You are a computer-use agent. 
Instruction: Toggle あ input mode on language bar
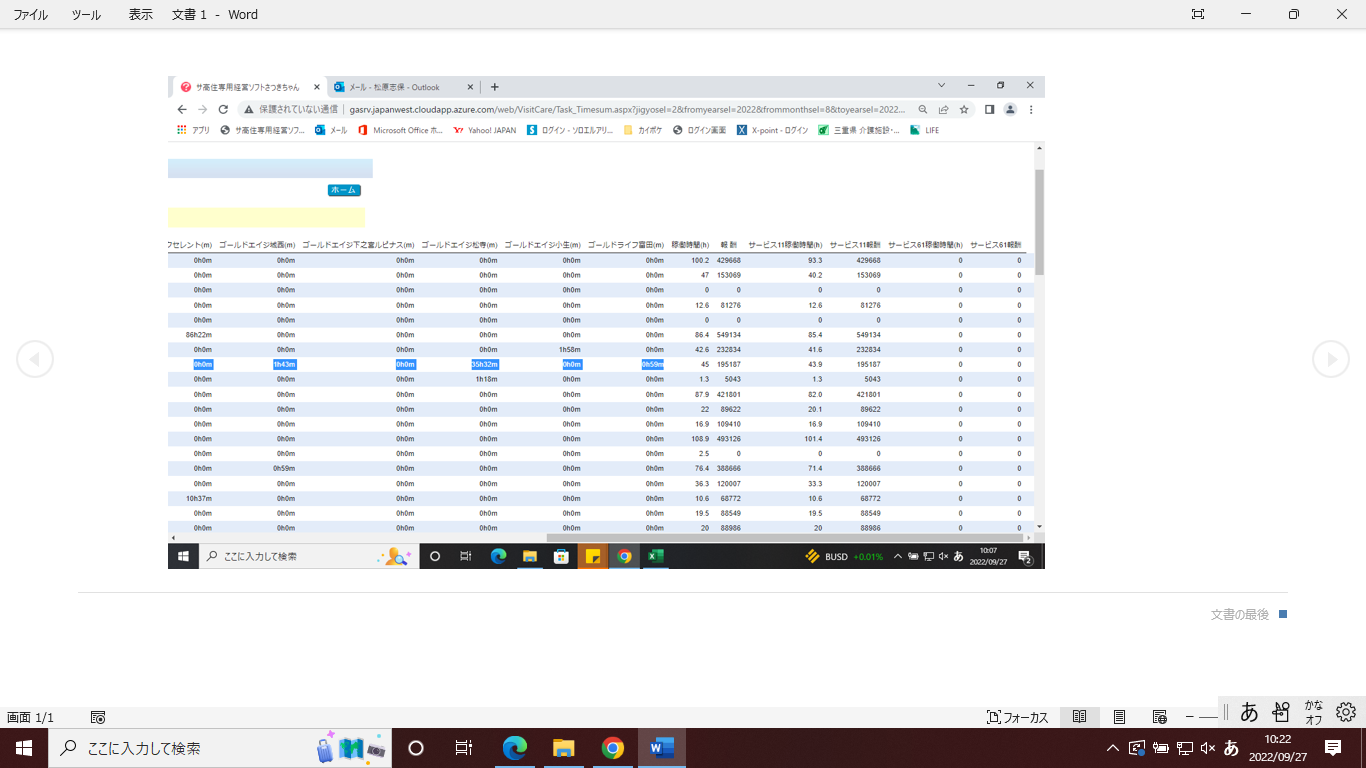click(1249, 711)
